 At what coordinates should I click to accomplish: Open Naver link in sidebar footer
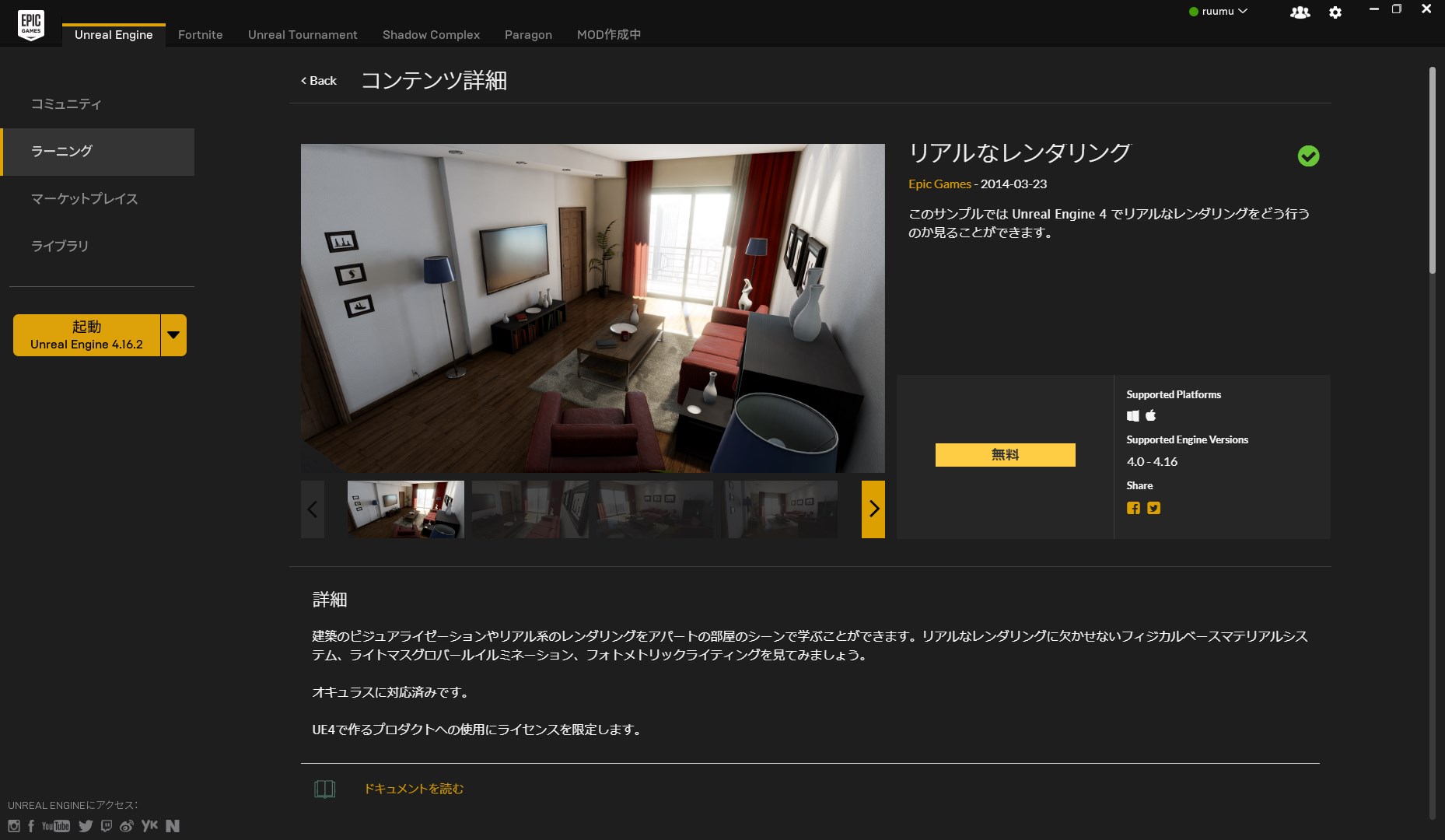point(173,826)
